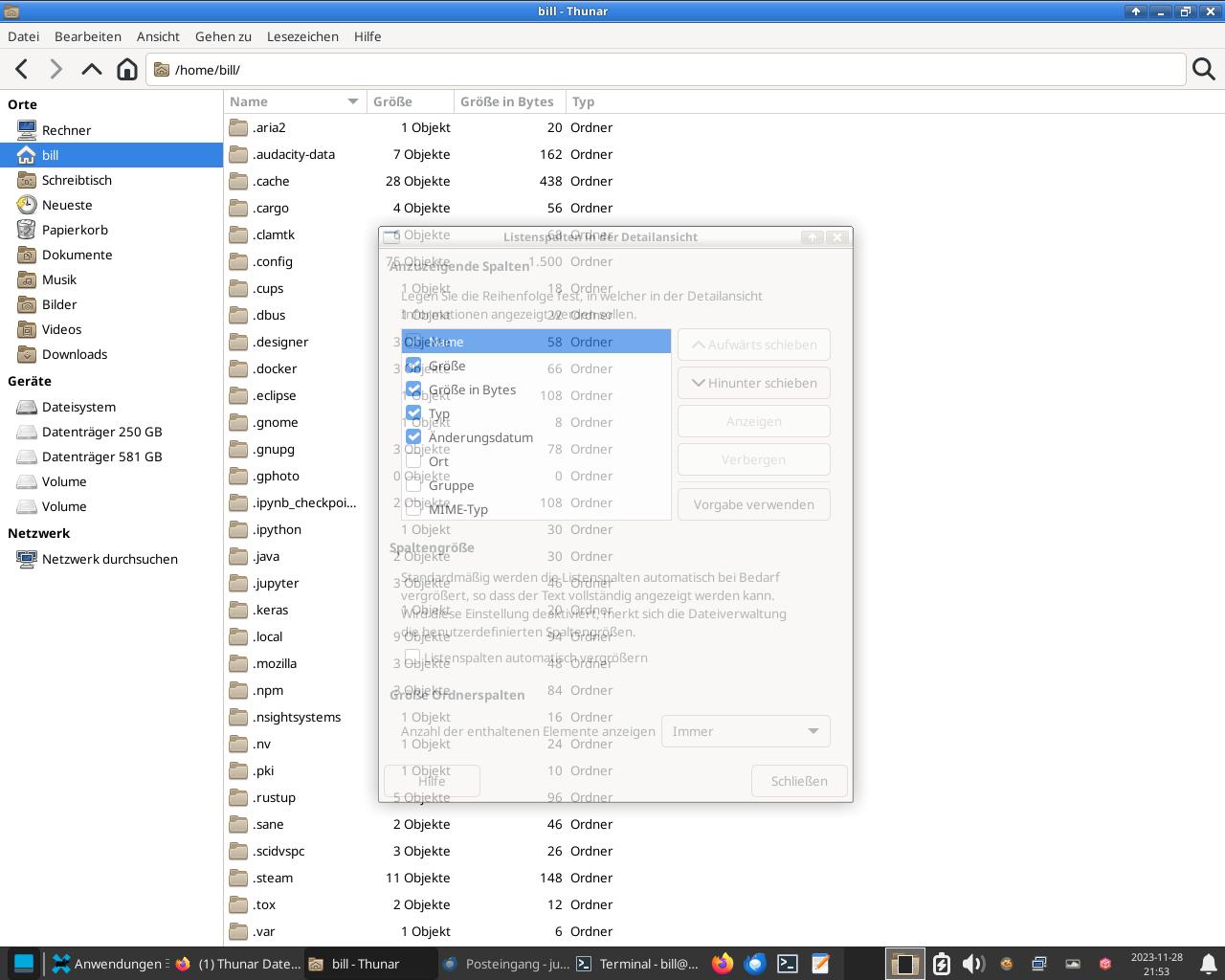Open the Bearbeiten menu
The image size is (1225, 980).
[x=88, y=36]
